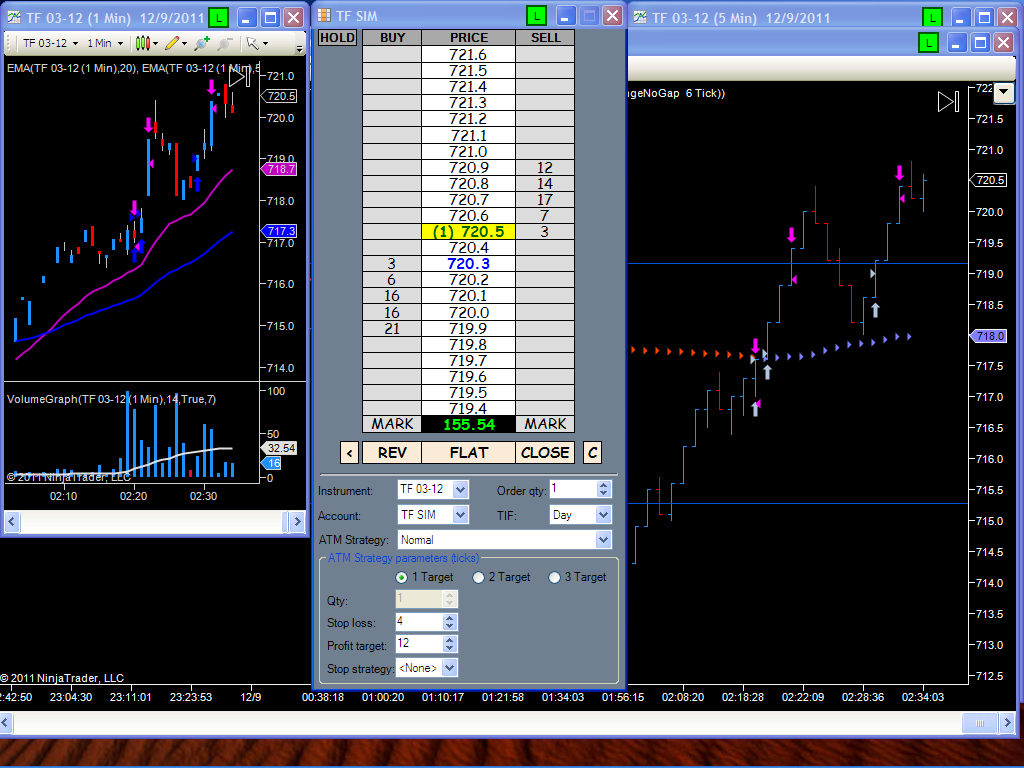Click the sell-side MARK button

point(545,424)
